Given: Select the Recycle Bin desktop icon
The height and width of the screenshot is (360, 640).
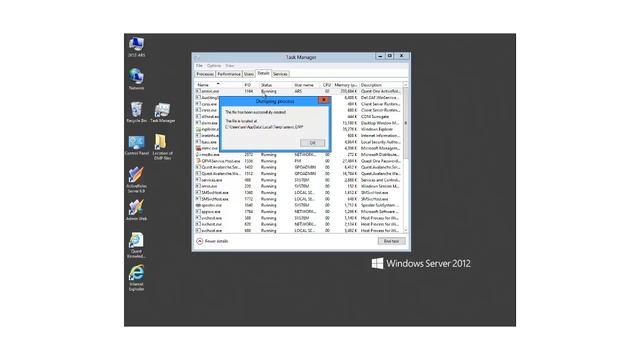Looking at the screenshot, I should (136, 112).
